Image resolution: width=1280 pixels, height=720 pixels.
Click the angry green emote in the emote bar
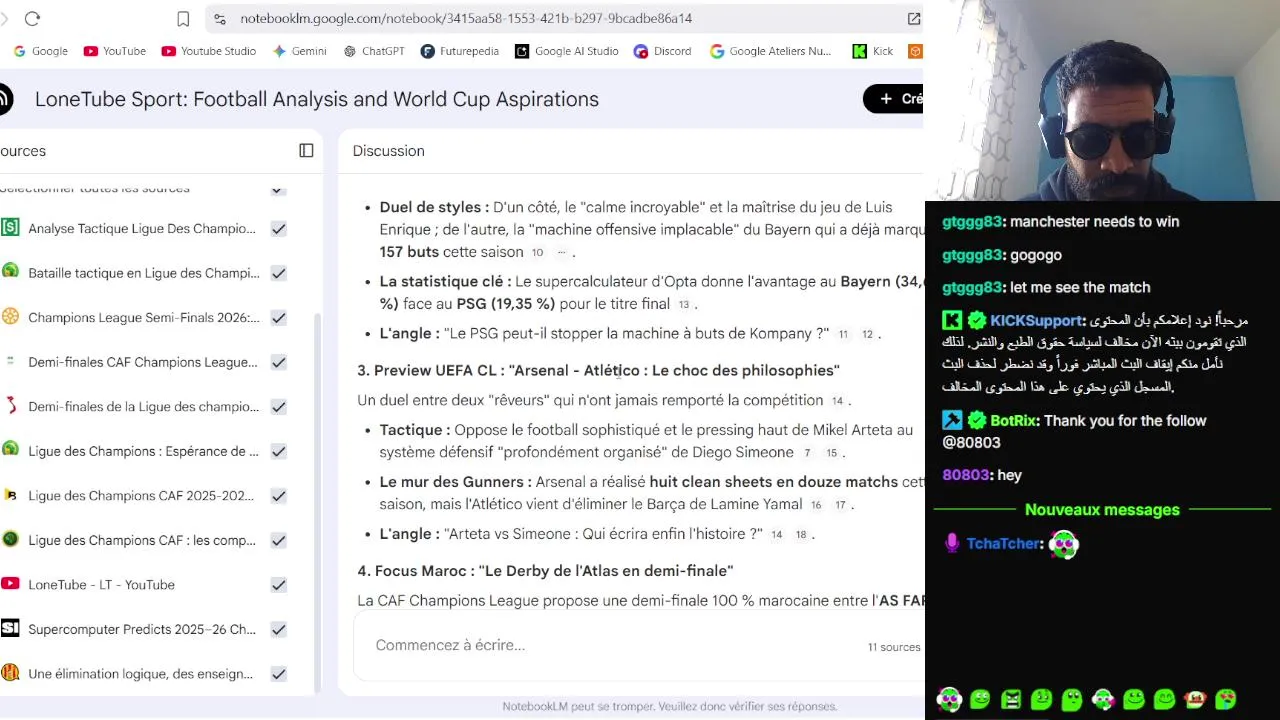click(x=1011, y=699)
